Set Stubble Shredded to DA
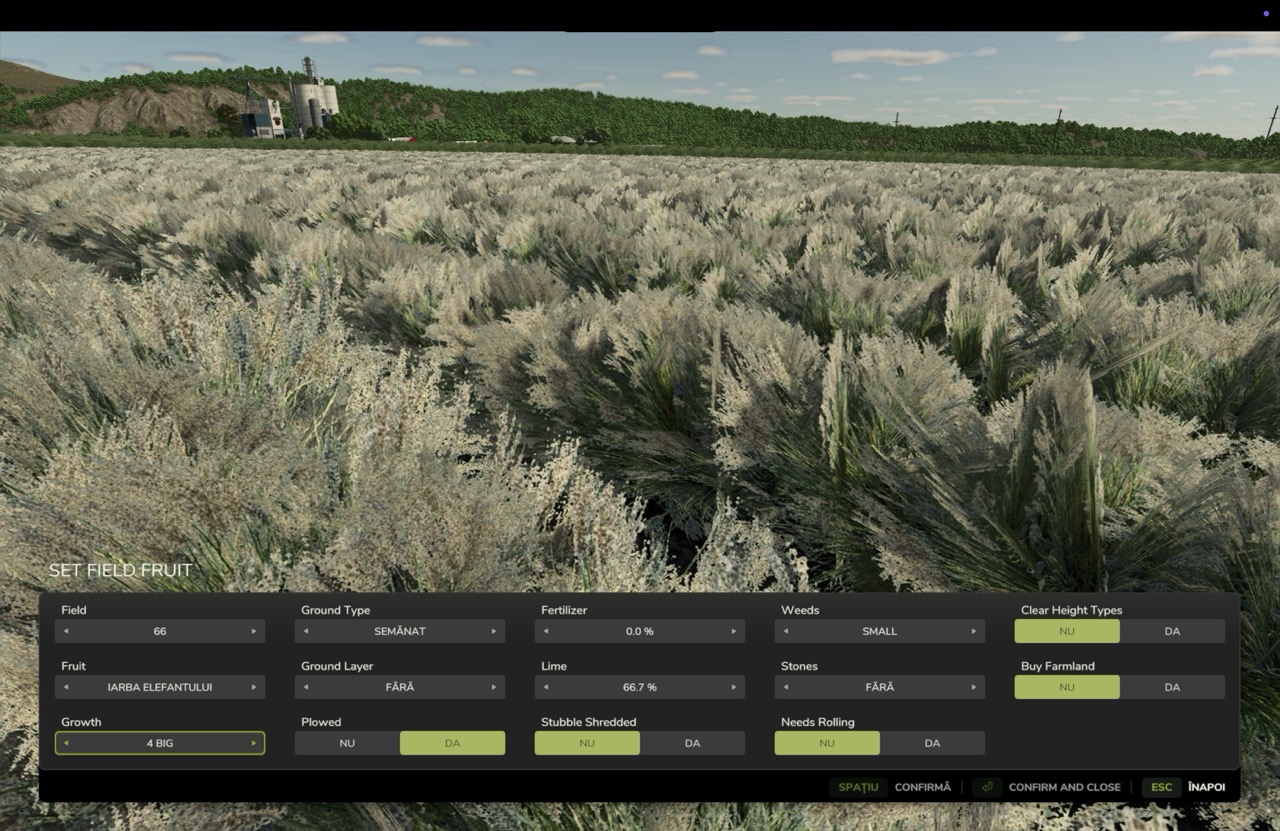 692,743
